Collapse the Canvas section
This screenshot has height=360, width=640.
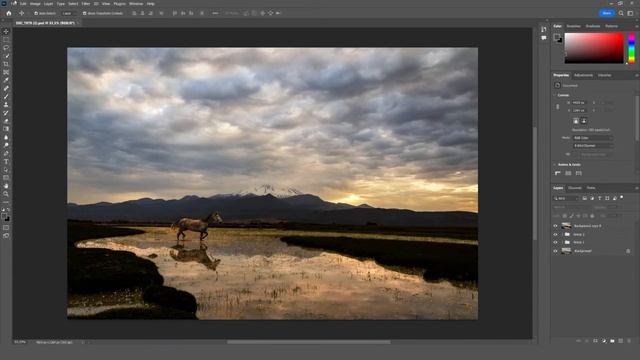pos(555,95)
